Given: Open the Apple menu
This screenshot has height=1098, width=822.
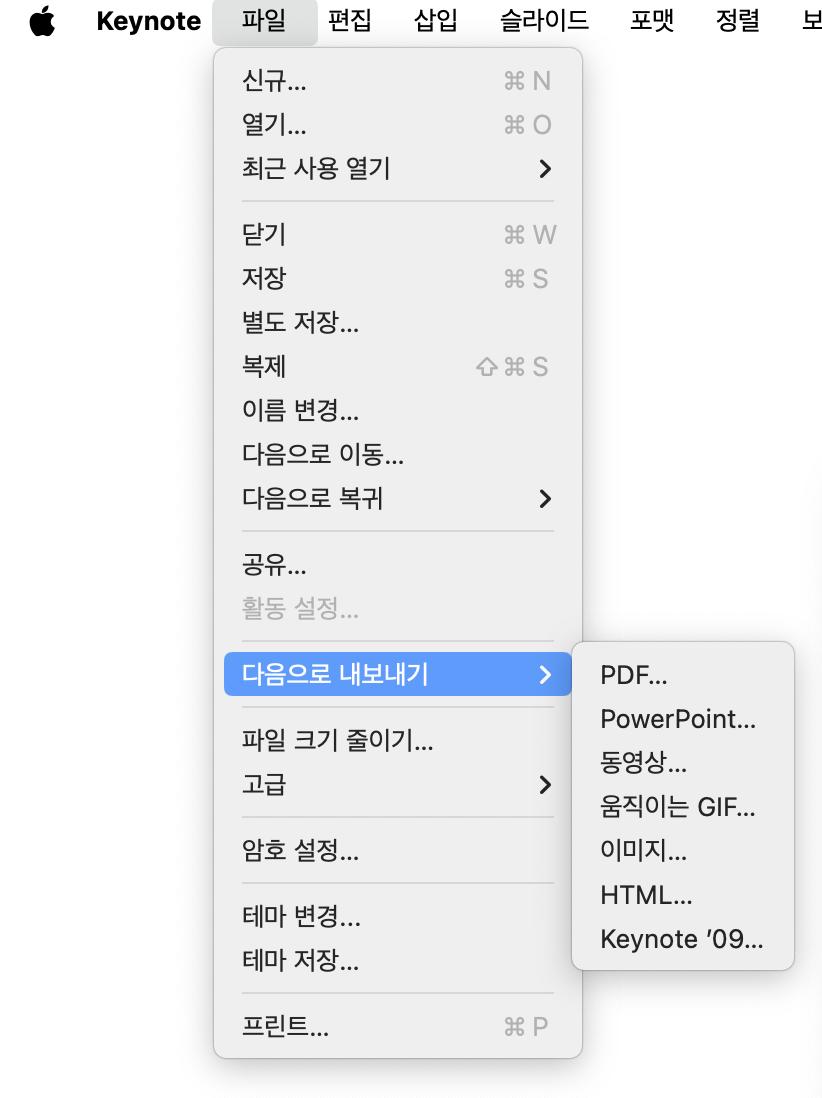Looking at the screenshot, I should click(x=42, y=21).
